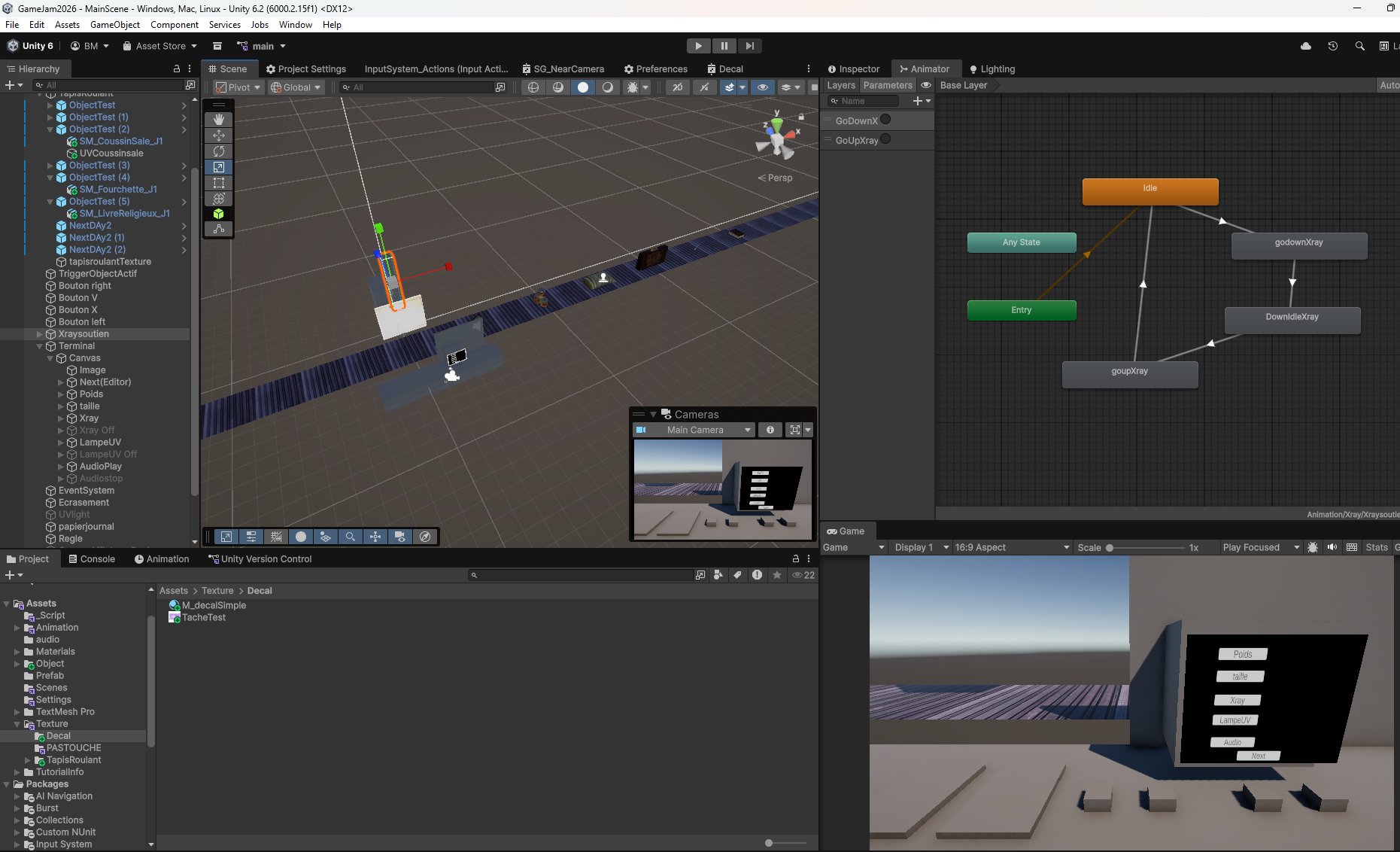
Task: Toggle Animator layer visibility eye icon
Action: pyautogui.click(x=926, y=85)
